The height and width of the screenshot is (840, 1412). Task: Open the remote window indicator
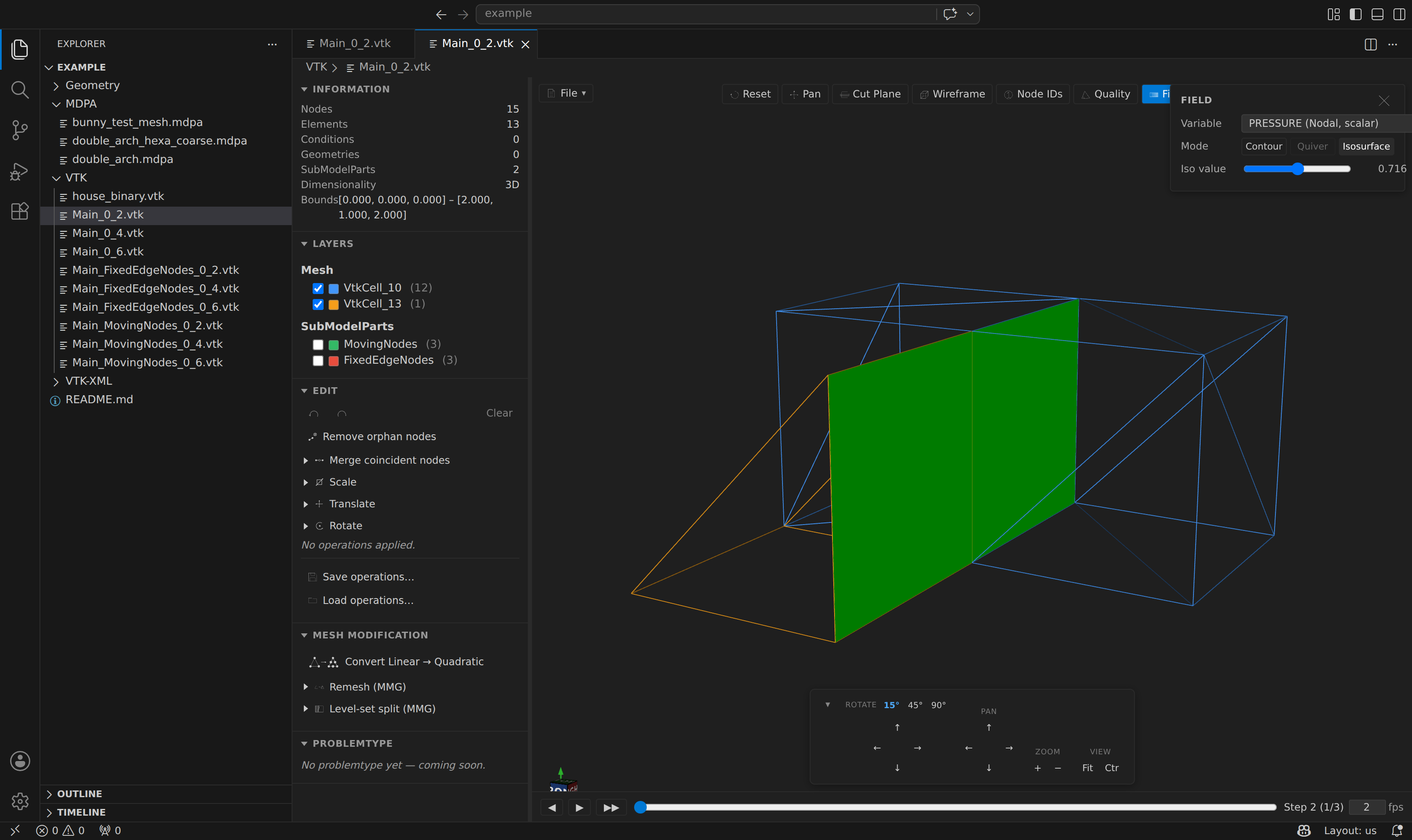(15, 830)
